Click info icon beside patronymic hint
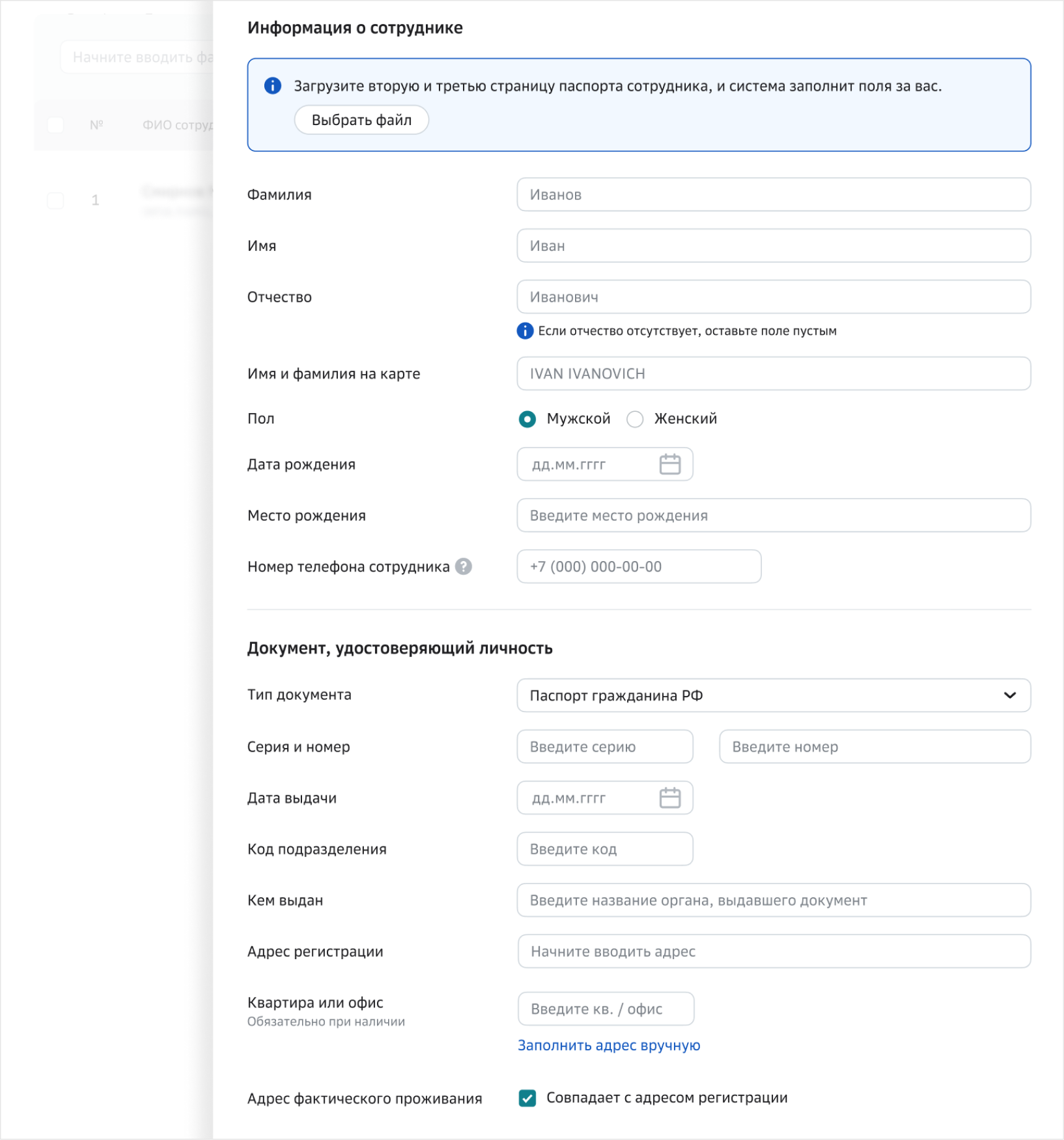This screenshot has width=1064, height=1140. (525, 331)
